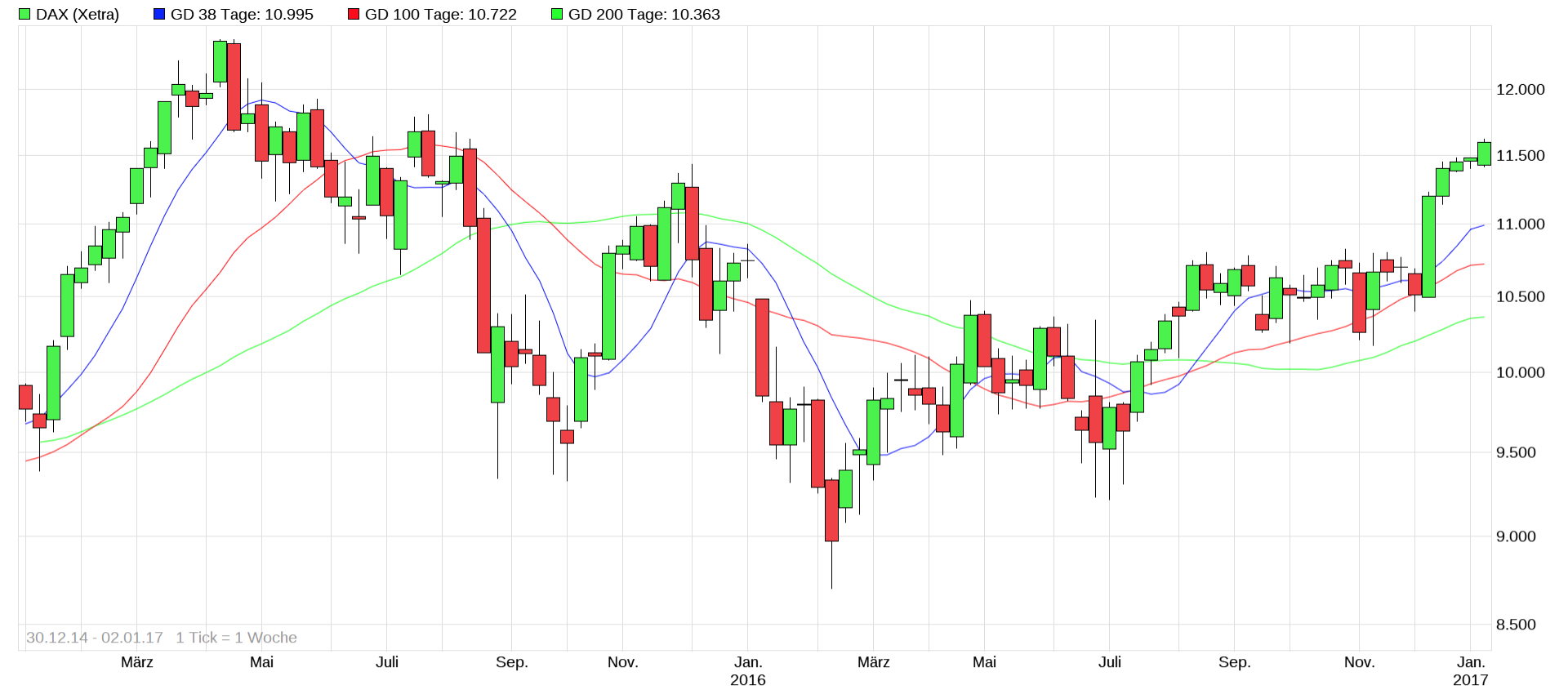
Task: Click the 12.000 price axis label
Action: [1520, 90]
